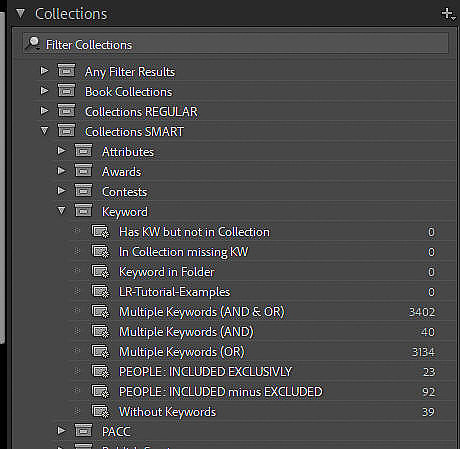Open 'PEOPLE : INCLUDED minus EXCLUDED' smart collection
Viewport: 460px width, 449px height.
[220, 392]
